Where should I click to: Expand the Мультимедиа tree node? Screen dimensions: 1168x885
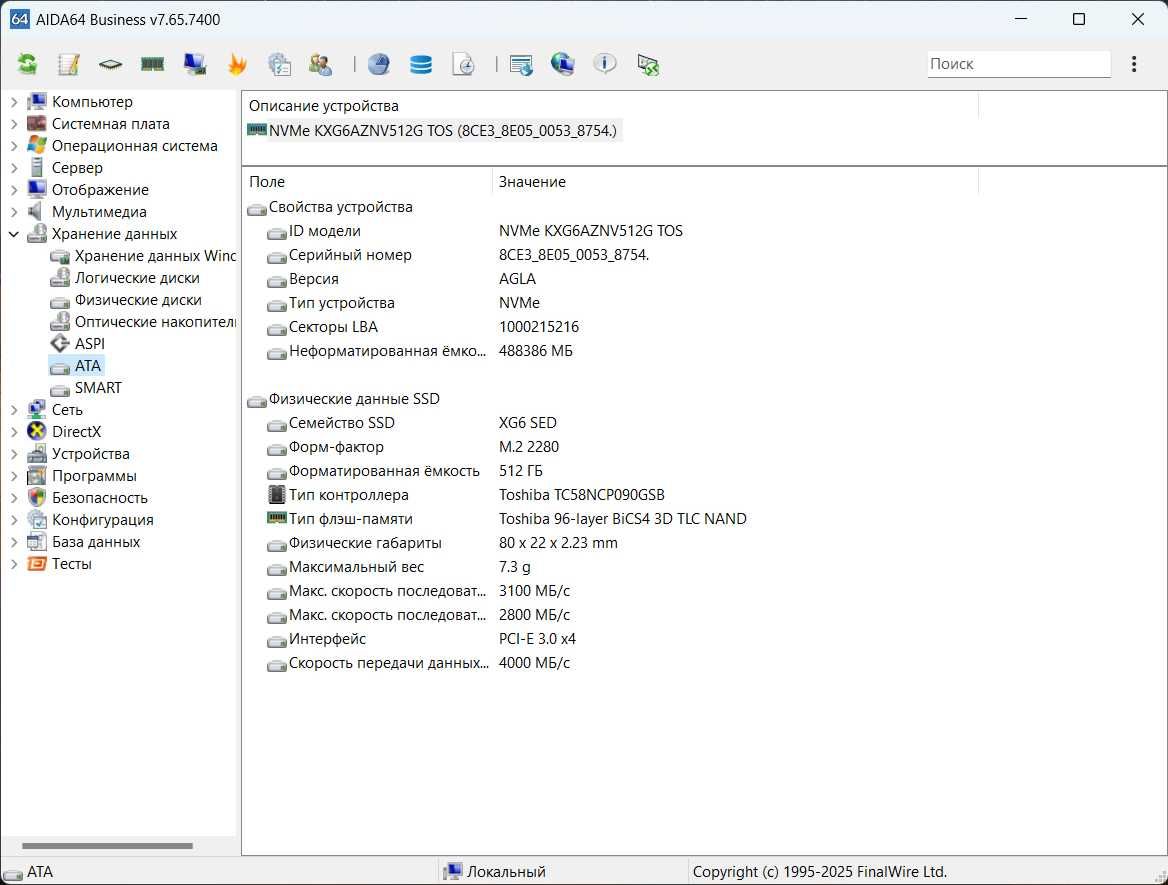coord(13,212)
